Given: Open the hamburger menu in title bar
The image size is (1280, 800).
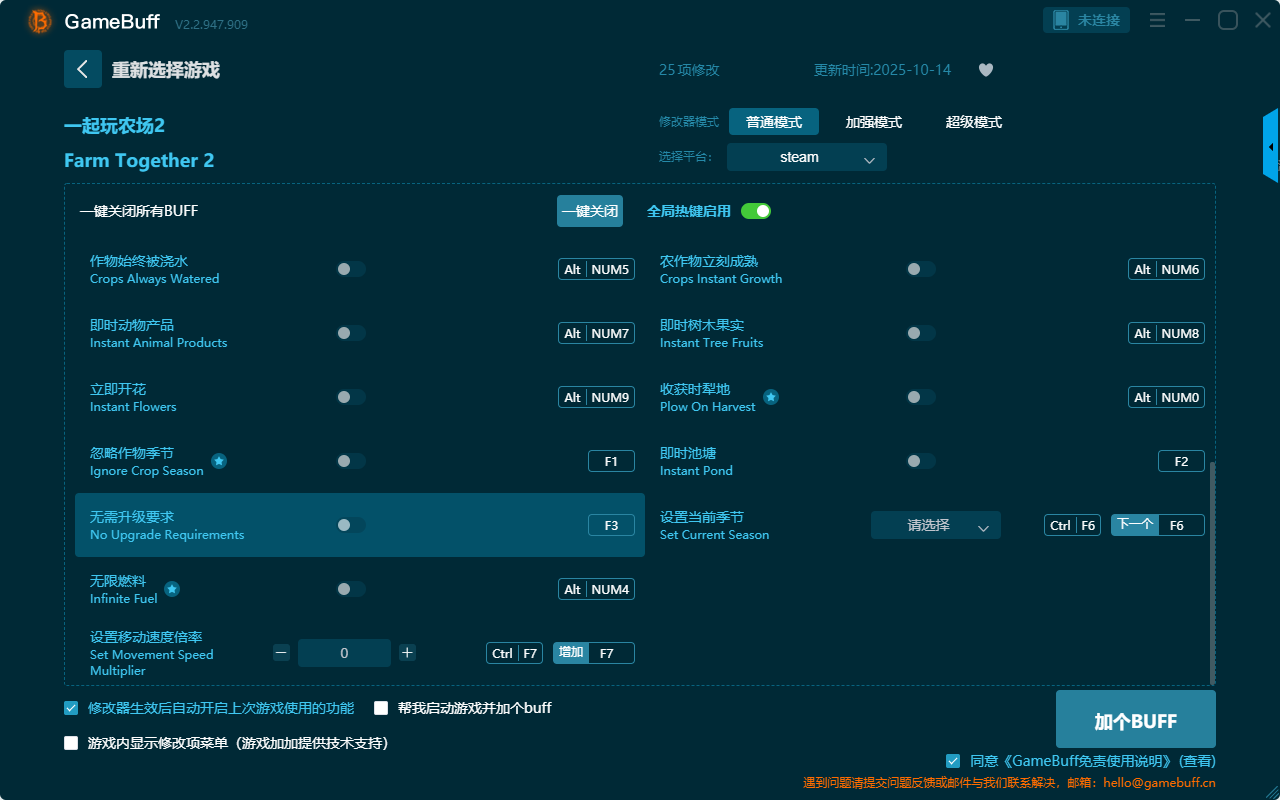Looking at the screenshot, I should [x=1157, y=21].
